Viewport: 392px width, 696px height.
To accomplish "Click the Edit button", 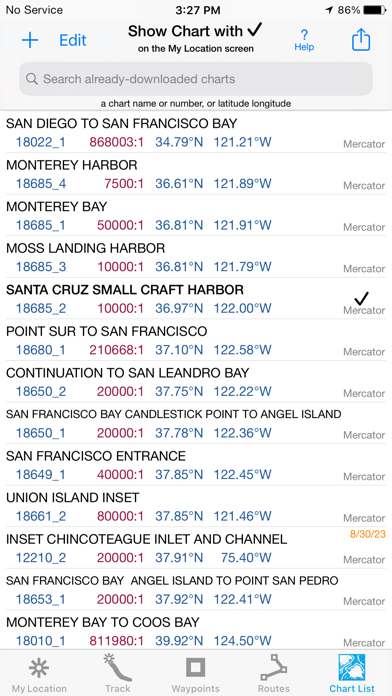I will coord(73,40).
